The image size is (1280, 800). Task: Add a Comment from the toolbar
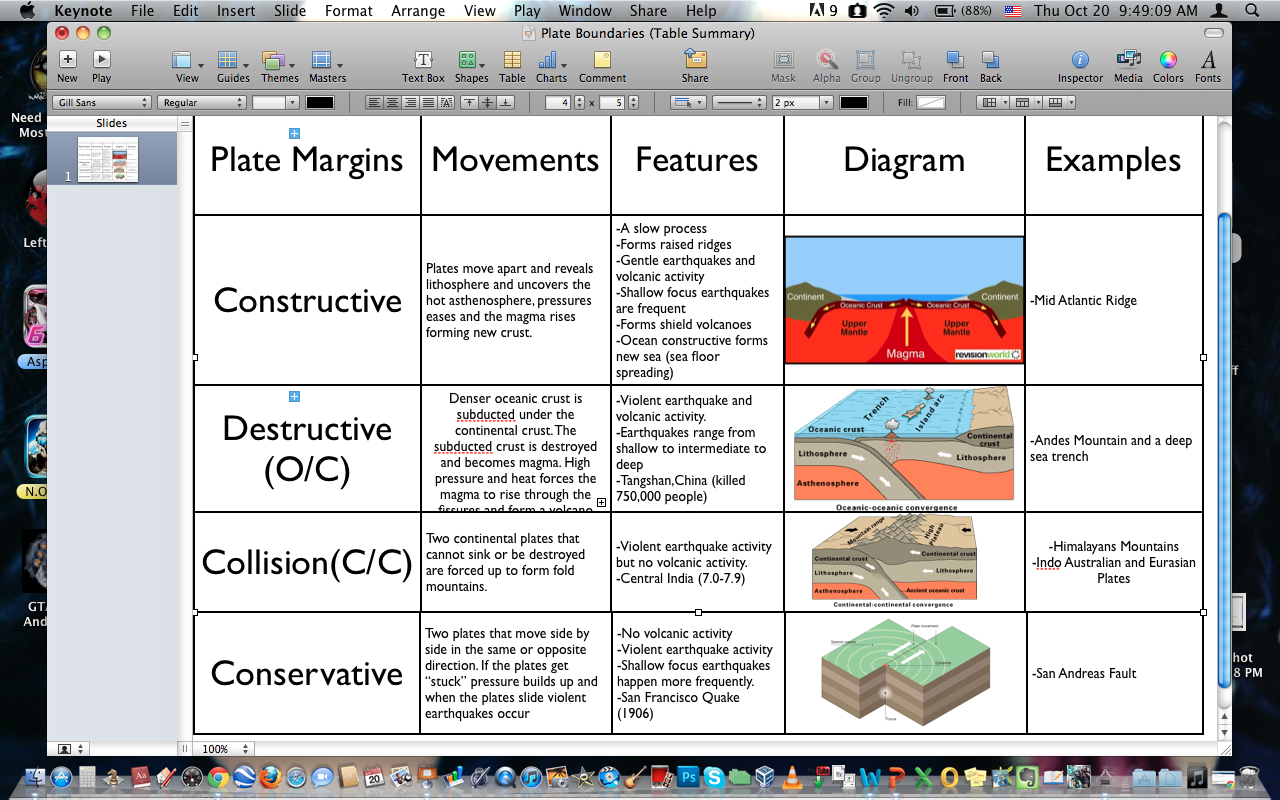pos(602,66)
